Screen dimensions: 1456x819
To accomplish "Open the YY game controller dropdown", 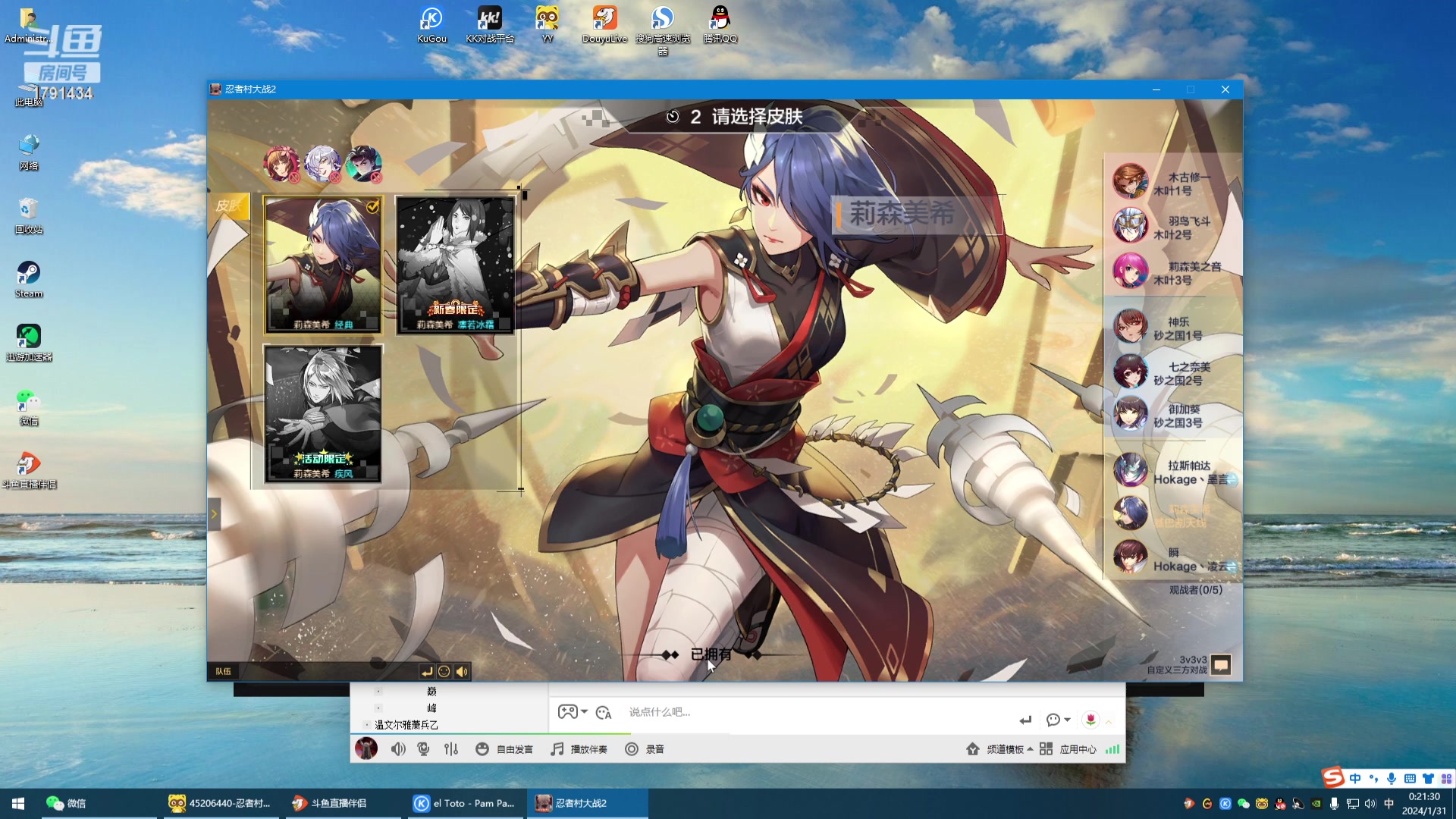I will click(573, 712).
